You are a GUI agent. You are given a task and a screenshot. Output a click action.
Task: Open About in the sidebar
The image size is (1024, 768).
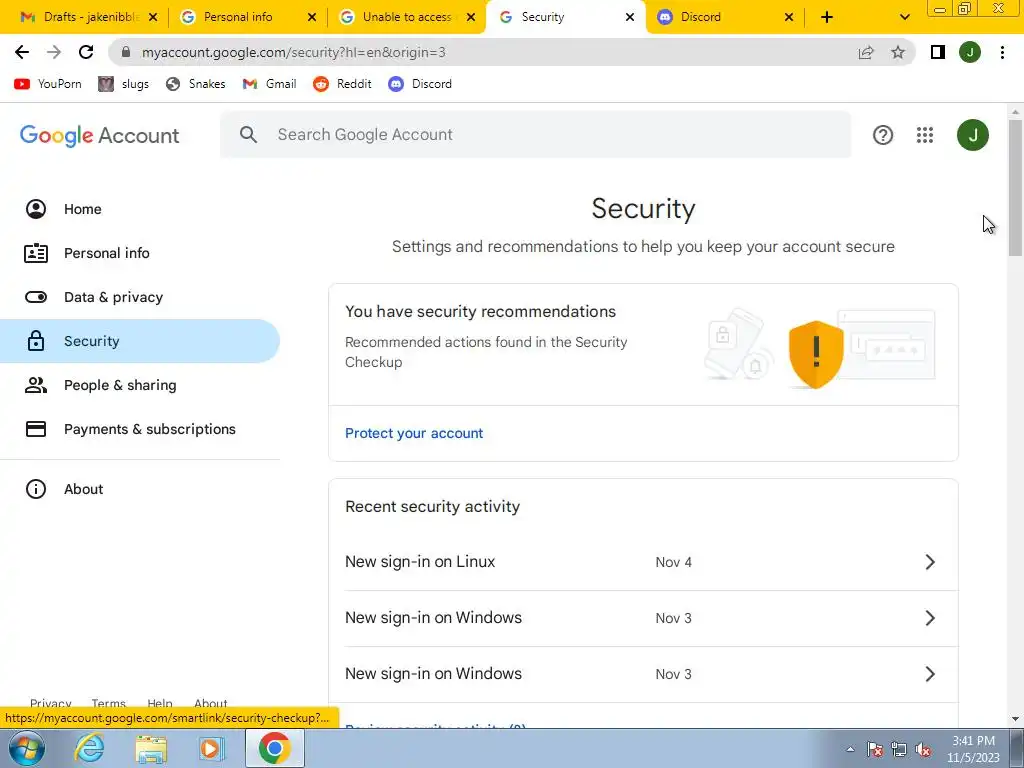140,489
